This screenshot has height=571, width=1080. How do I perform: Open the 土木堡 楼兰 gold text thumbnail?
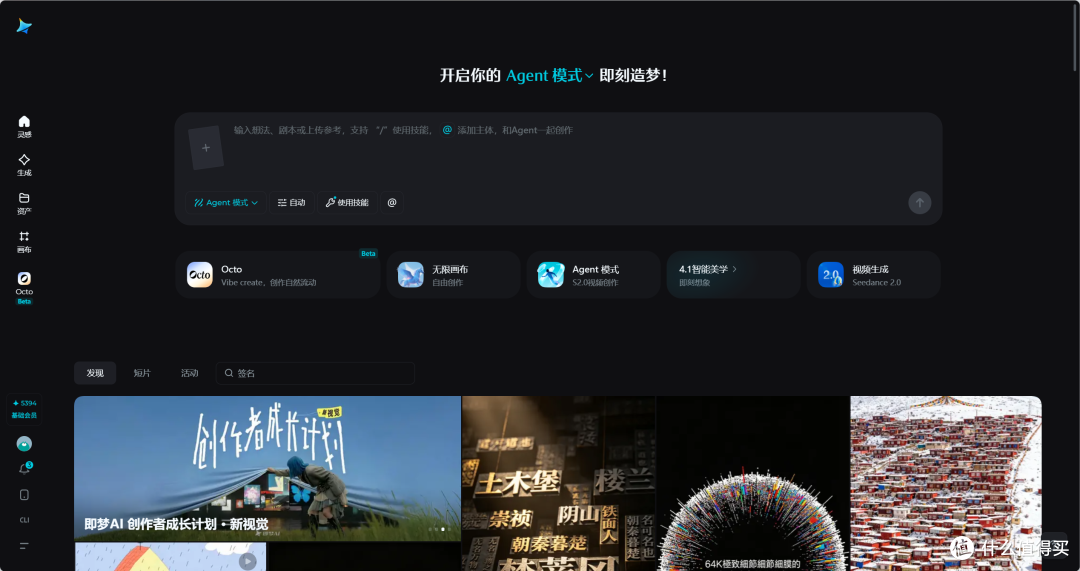click(x=559, y=484)
